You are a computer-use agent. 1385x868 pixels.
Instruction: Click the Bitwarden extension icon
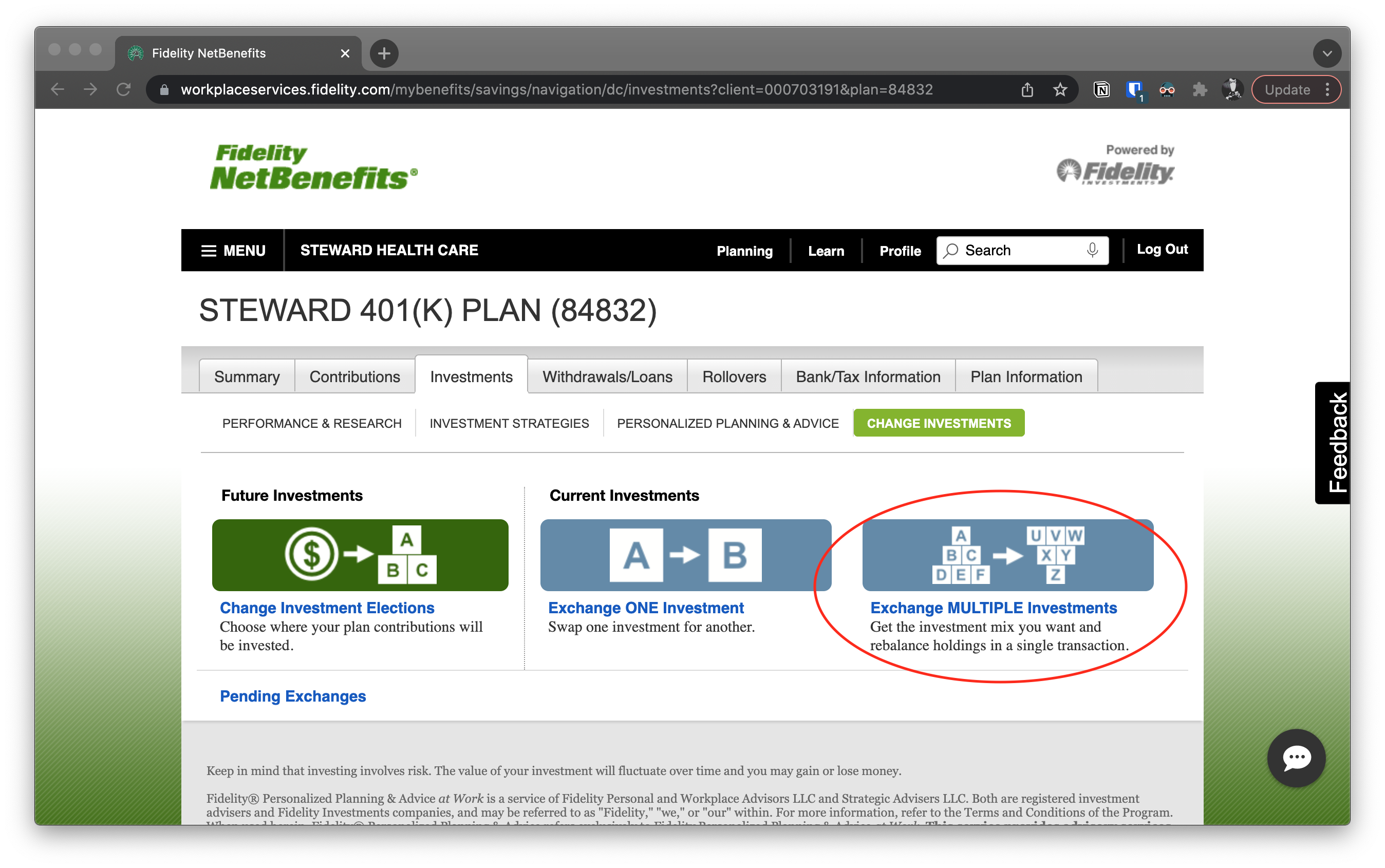coord(1134,89)
